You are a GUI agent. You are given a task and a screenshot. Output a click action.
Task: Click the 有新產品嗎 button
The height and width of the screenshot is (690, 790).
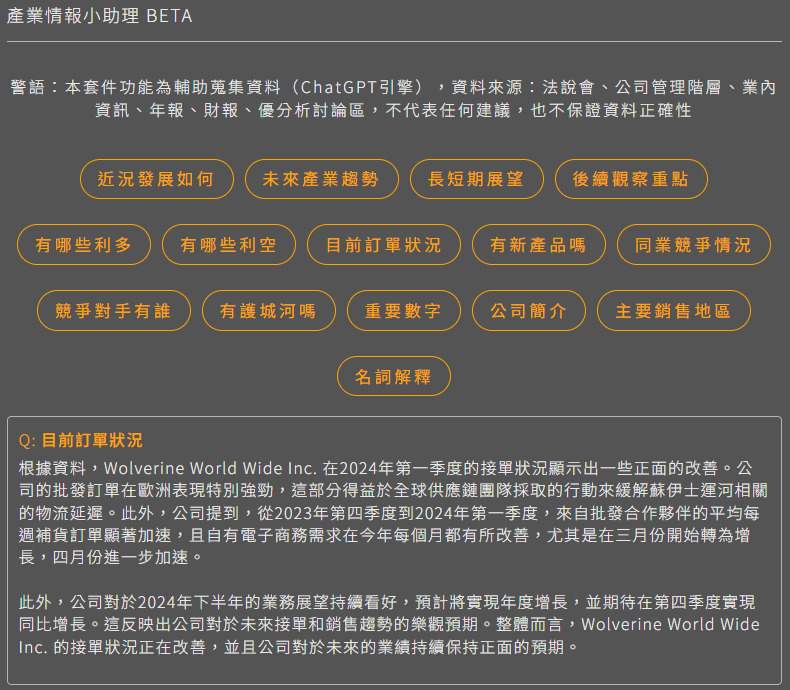(539, 245)
